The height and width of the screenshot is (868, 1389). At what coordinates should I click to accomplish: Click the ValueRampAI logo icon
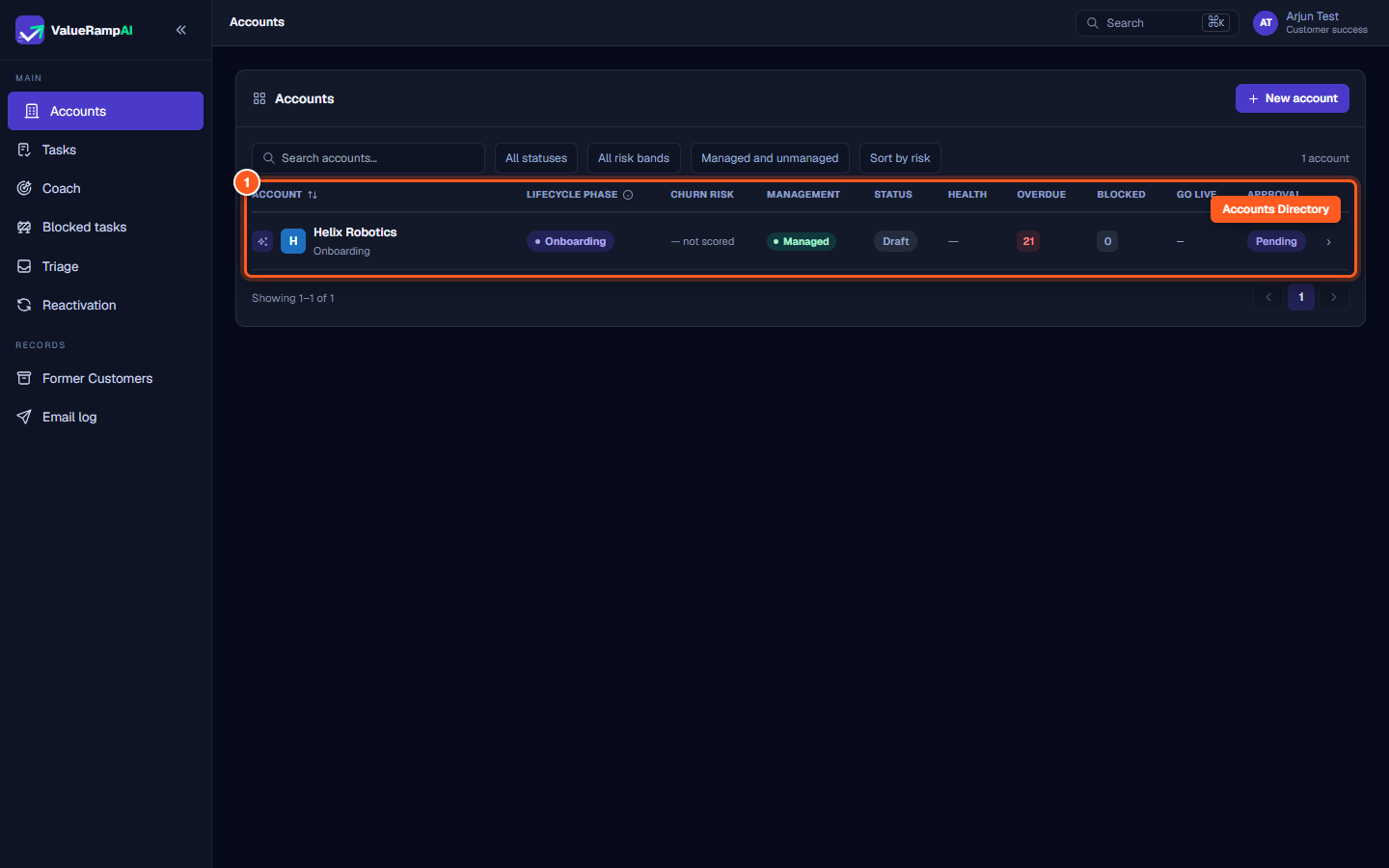(30, 30)
